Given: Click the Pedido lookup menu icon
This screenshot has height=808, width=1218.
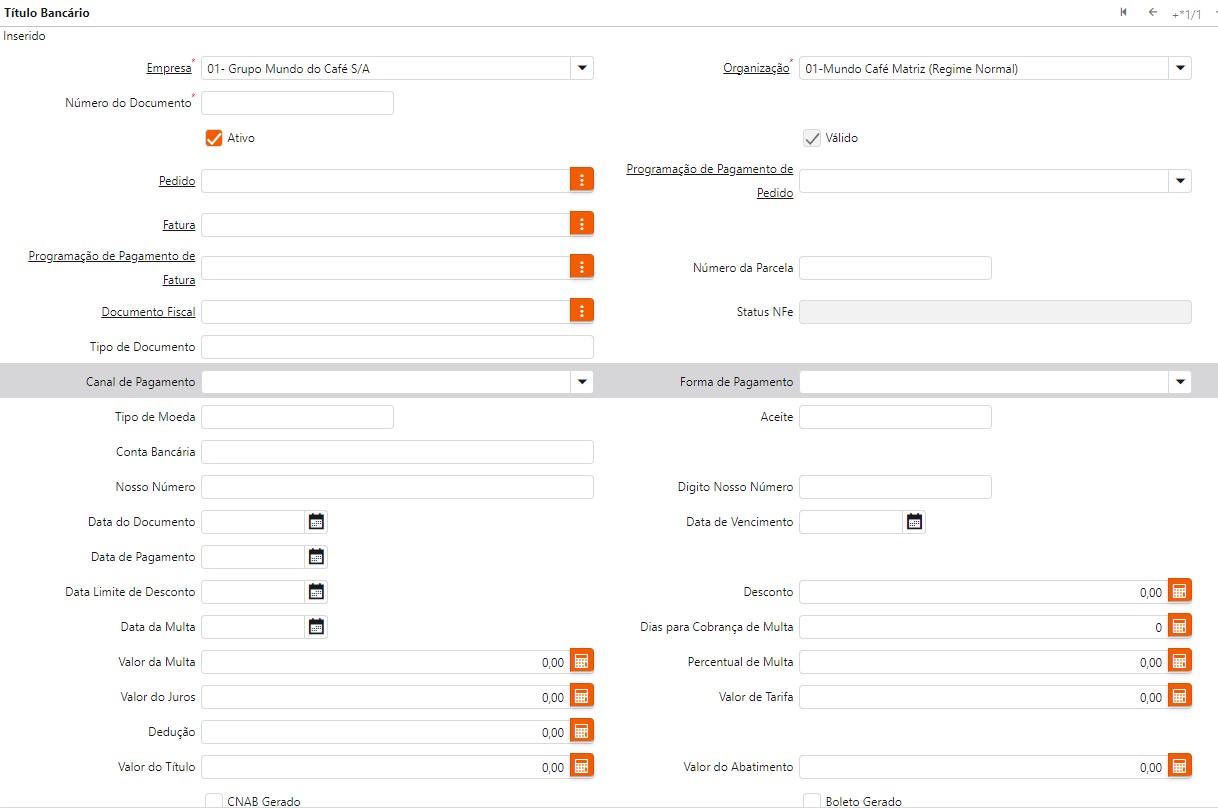Looking at the screenshot, I should [582, 180].
